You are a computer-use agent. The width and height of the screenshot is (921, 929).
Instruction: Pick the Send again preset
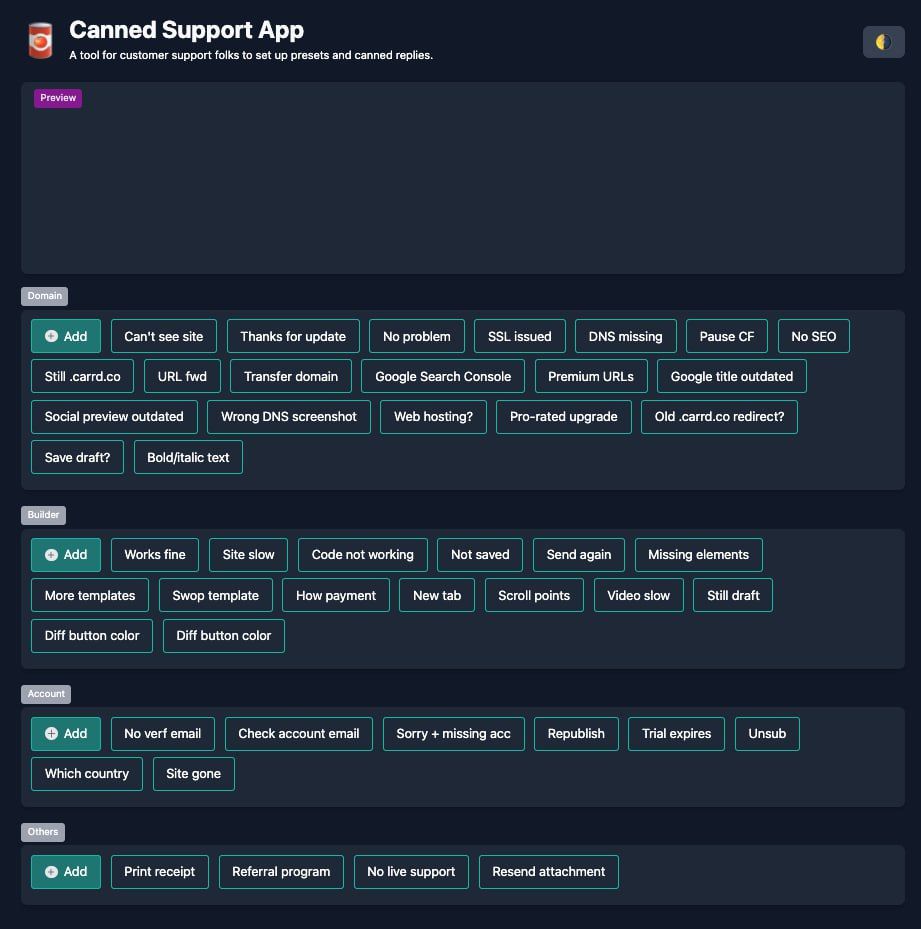coord(578,555)
